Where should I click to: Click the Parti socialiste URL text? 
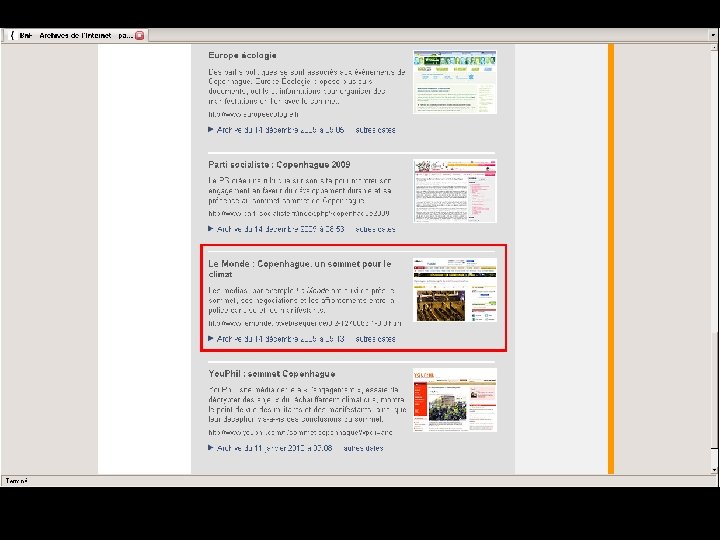coord(299,213)
